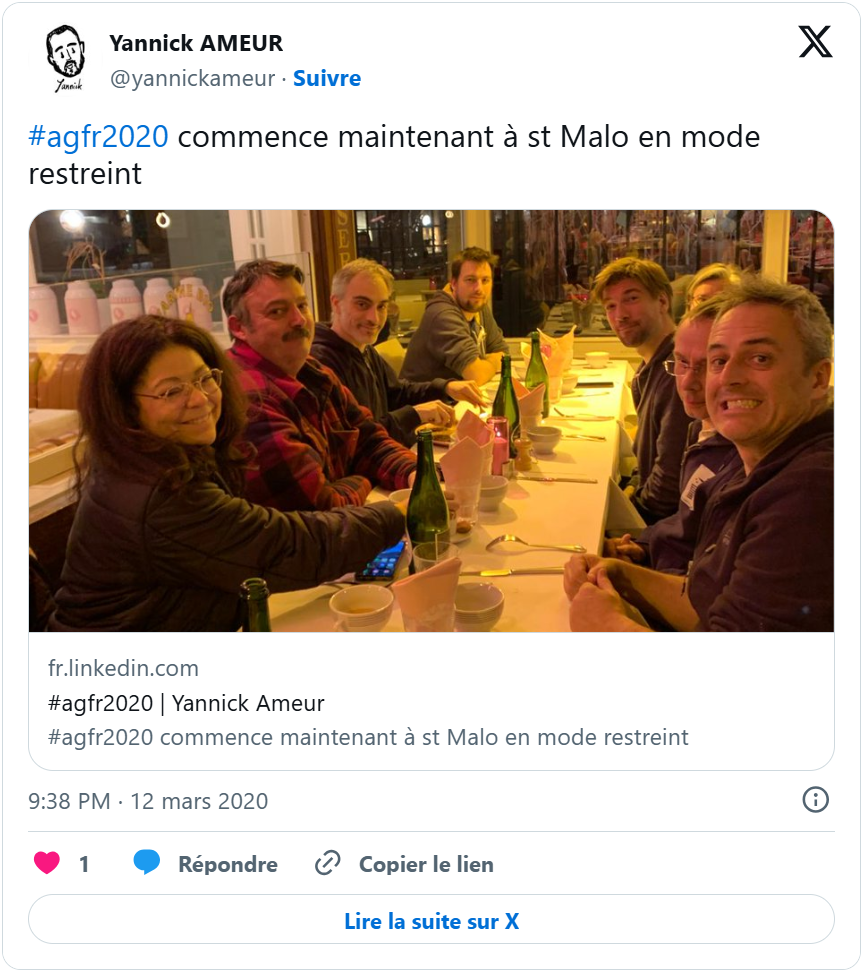This screenshot has width=863, height=972.
Task: Click the @yannickameur handle
Action: point(191,78)
